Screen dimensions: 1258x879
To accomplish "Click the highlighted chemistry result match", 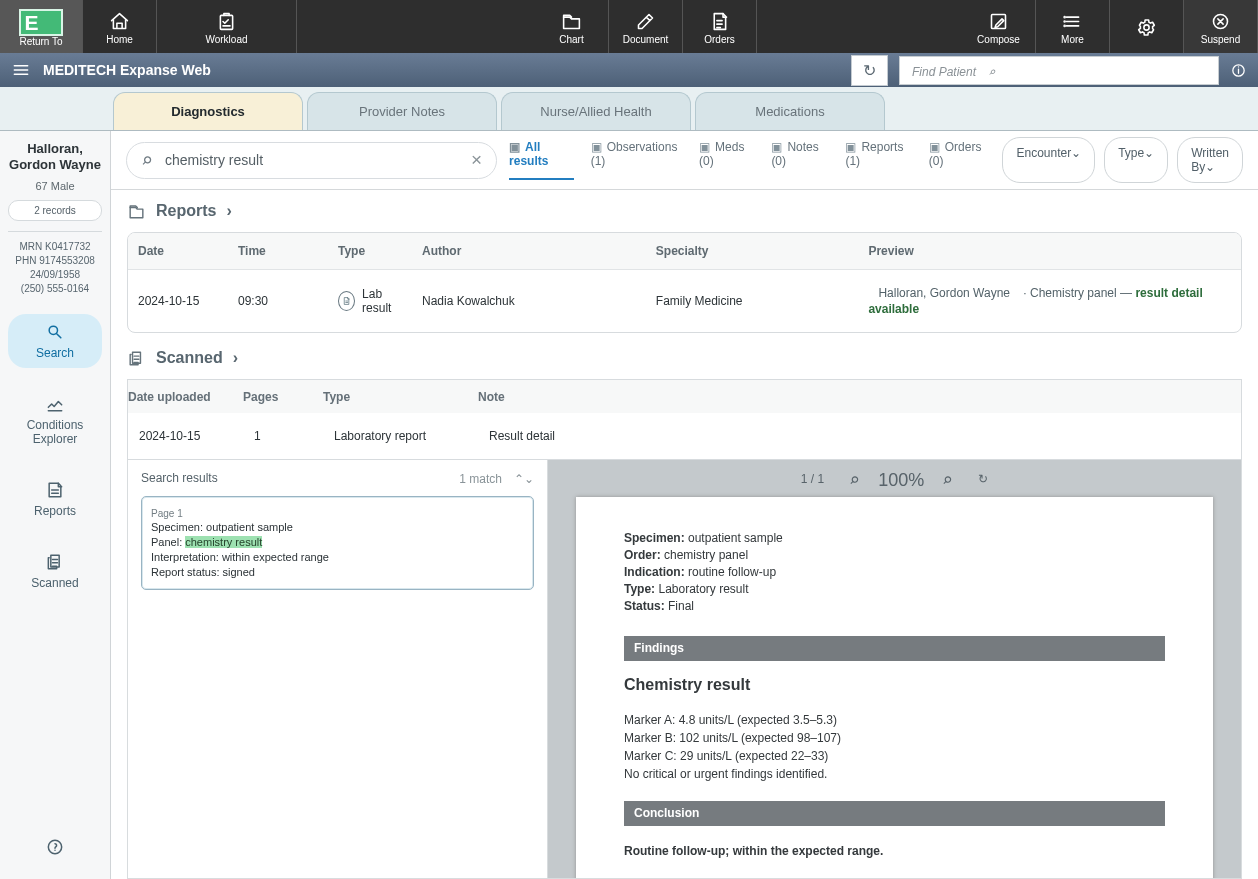I will [223, 542].
